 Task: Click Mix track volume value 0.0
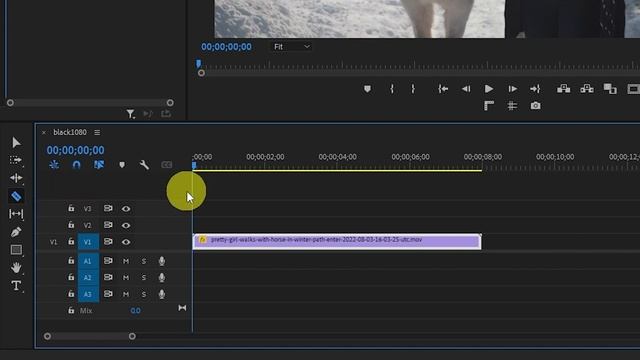point(136,311)
